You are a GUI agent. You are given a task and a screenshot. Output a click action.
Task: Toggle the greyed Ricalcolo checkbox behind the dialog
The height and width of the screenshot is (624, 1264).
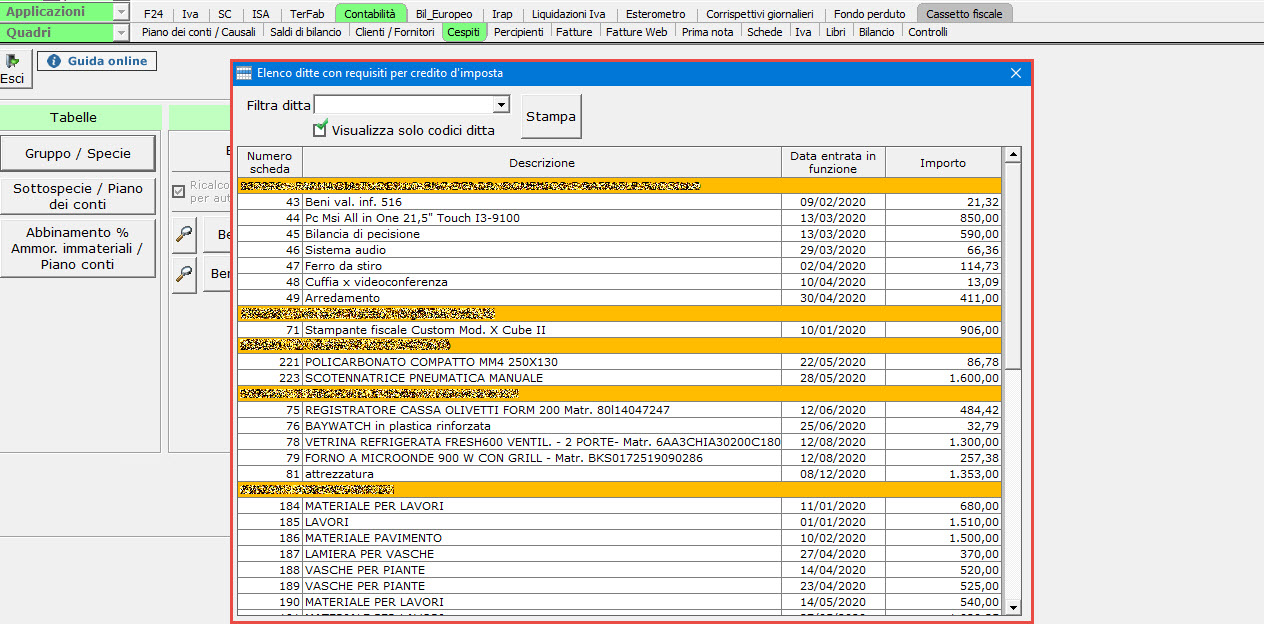coord(178,192)
